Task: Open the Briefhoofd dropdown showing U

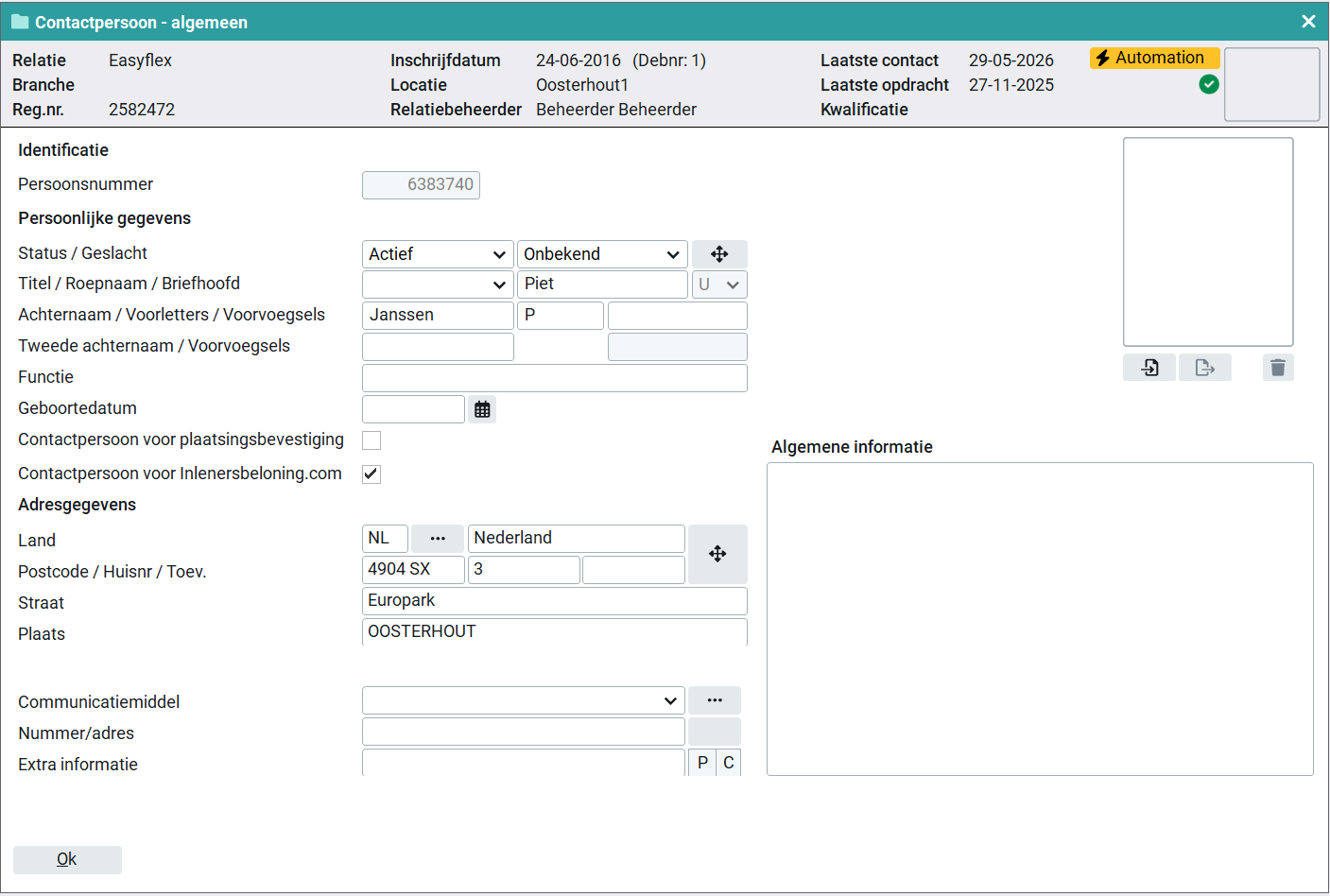Action: (x=719, y=284)
